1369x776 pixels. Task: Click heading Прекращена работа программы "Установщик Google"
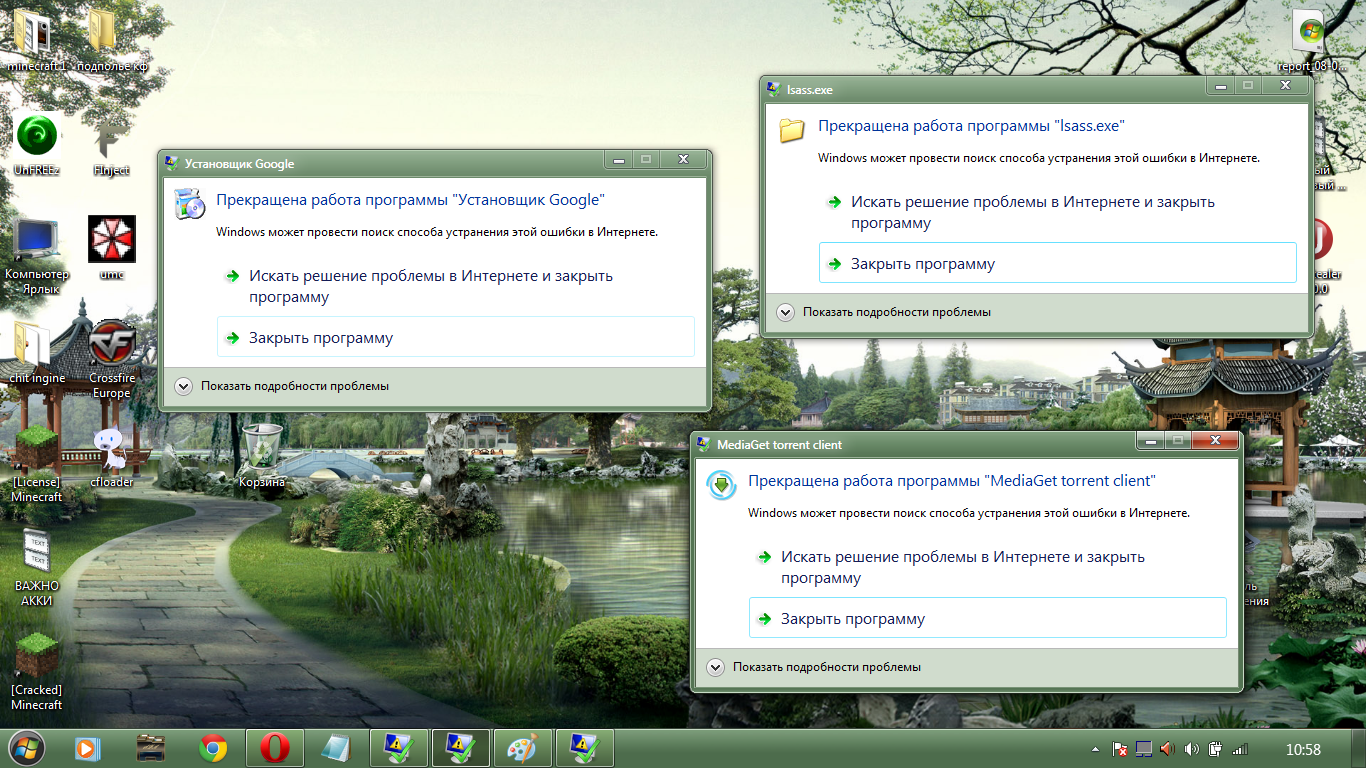click(411, 200)
